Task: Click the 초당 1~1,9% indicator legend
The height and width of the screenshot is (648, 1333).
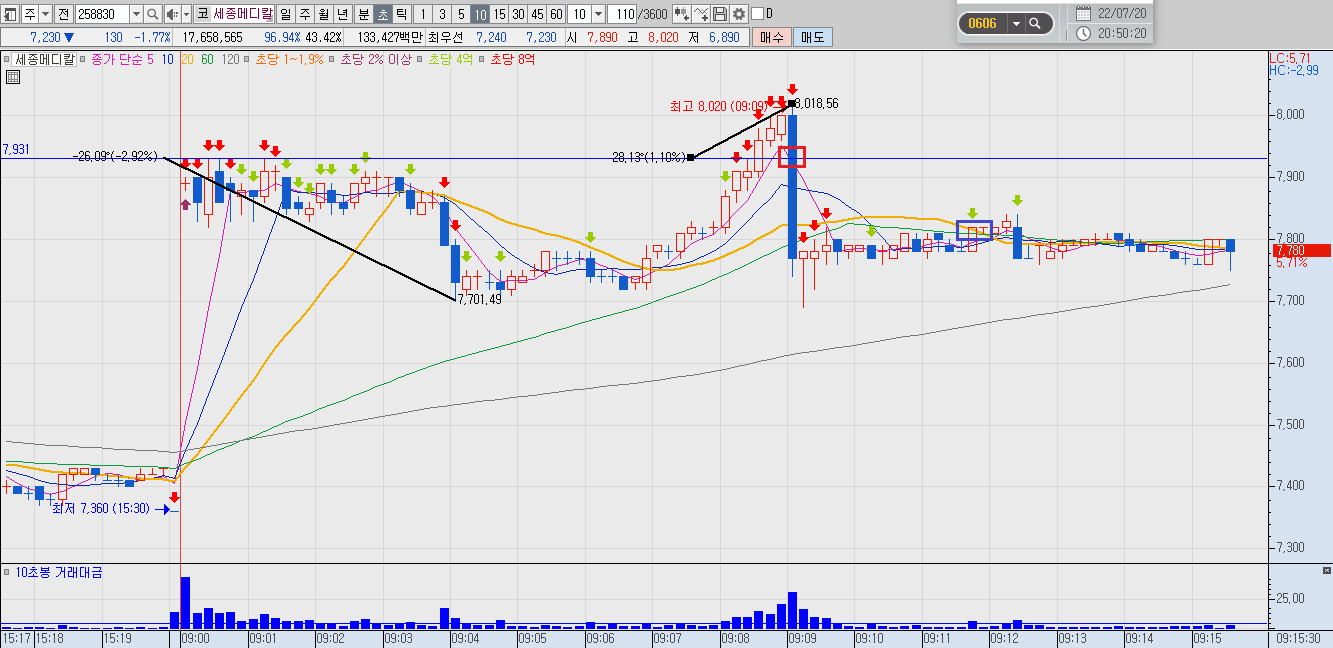Action: point(289,59)
